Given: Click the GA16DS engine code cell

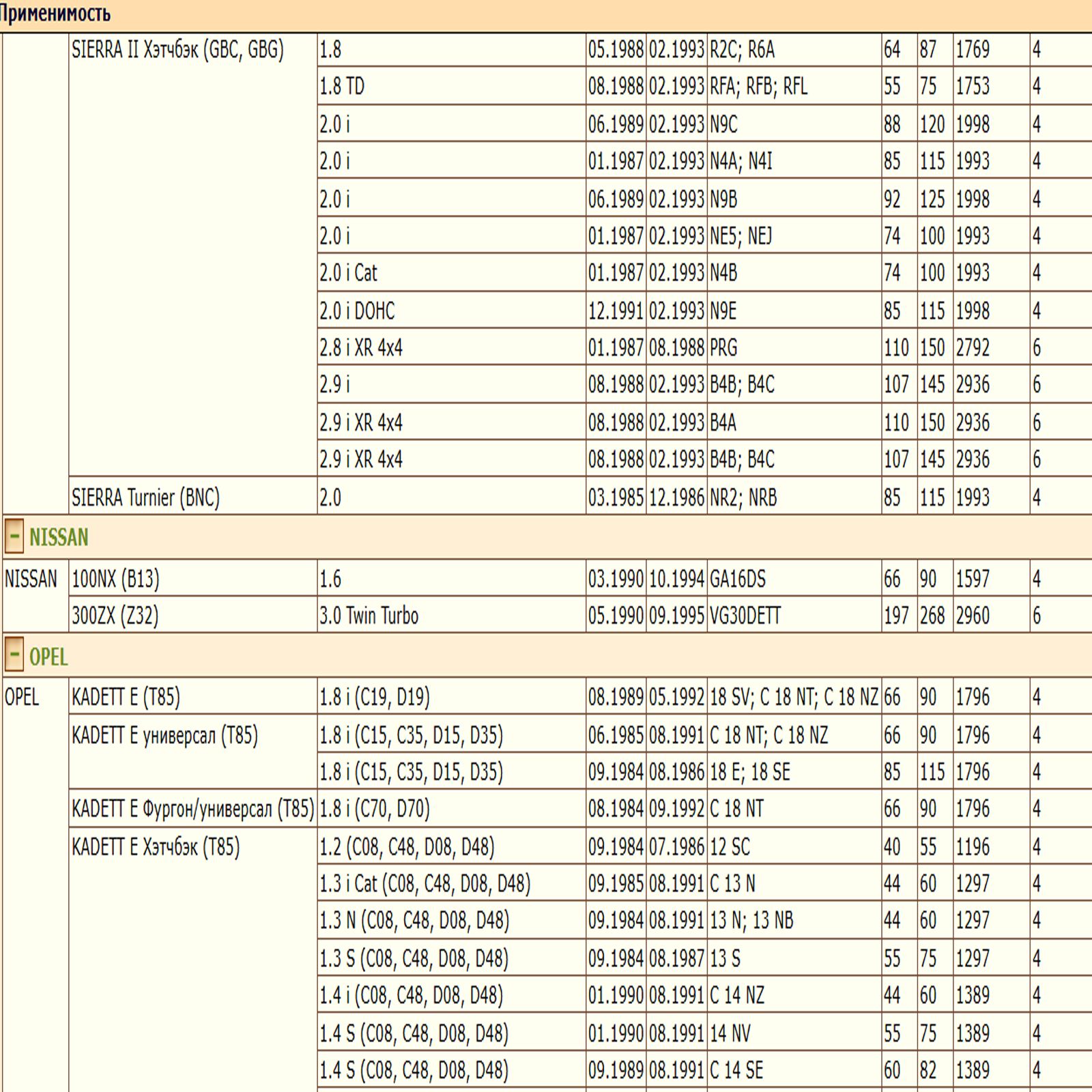Looking at the screenshot, I should pos(738,579).
